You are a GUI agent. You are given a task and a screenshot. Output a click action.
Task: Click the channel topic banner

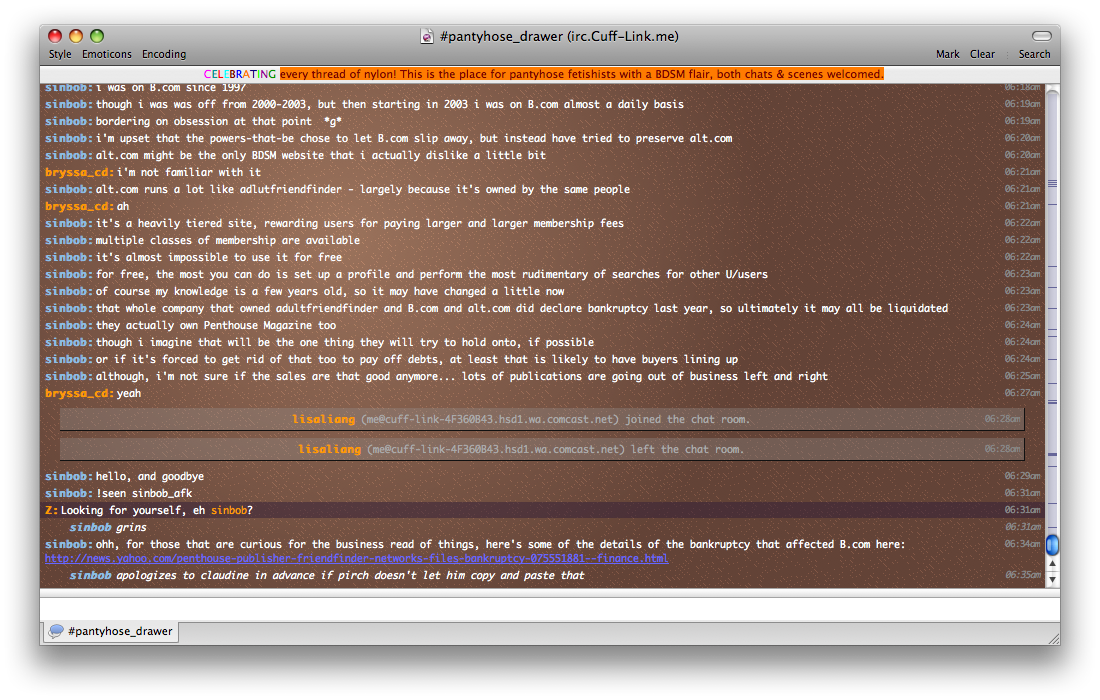click(x=544, y=74)
